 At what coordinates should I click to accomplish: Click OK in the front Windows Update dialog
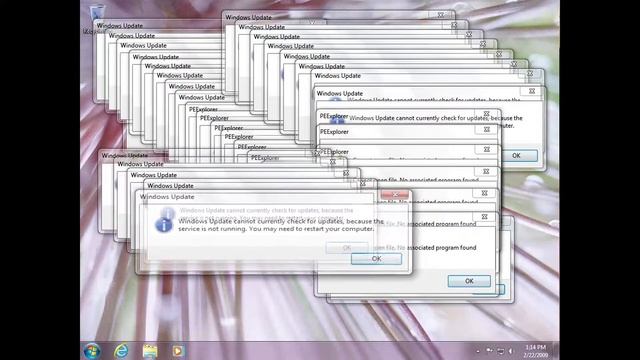tap(376, 258)
